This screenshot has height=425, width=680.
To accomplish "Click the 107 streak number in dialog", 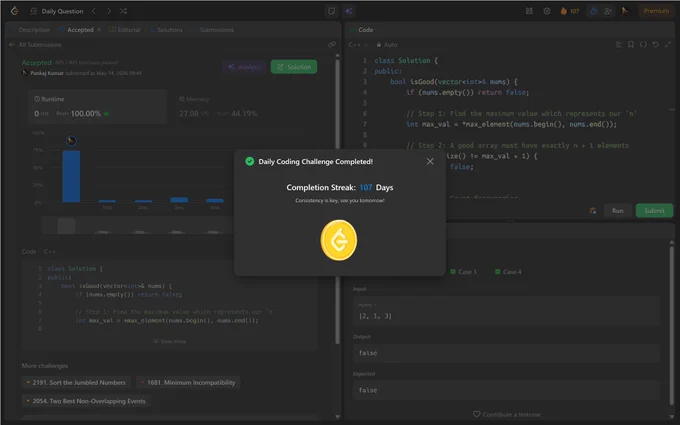I will [366, 187].
